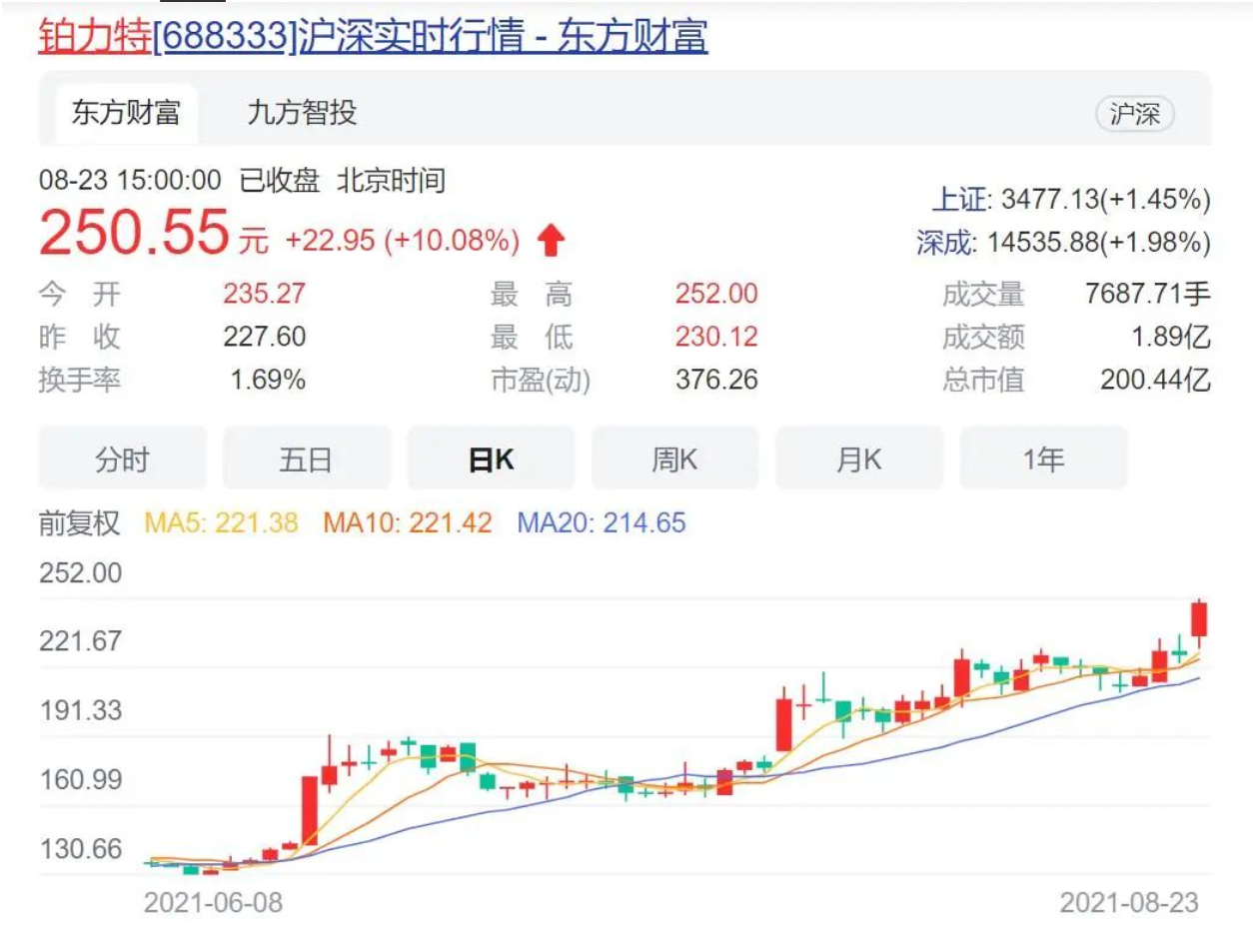The height and width of the screenshot is (952, 1253).
Task: Click the current price 250.55
Action: [x=135, y=232]
